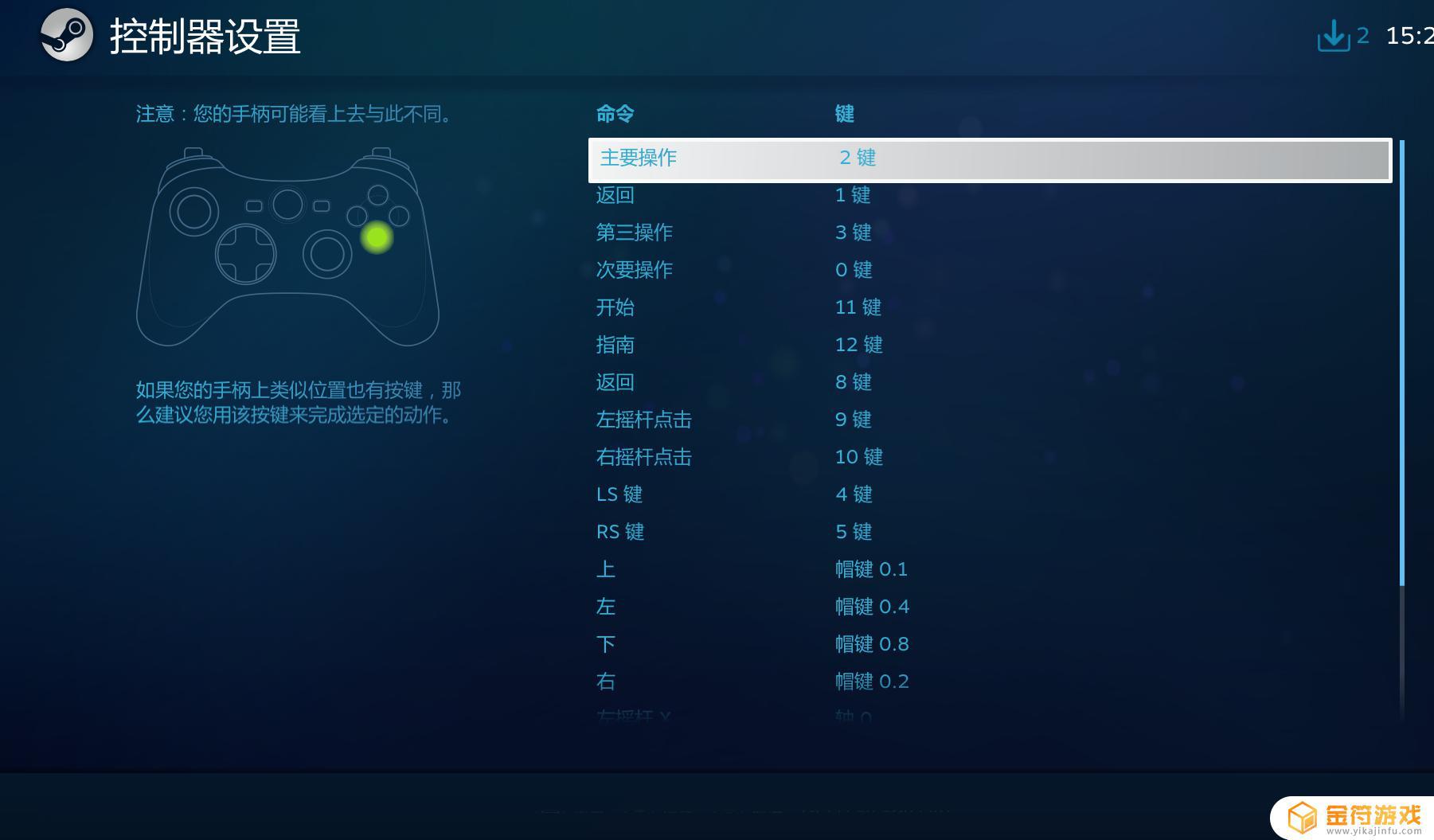
Task: Select the 左 direction row
Action: (990, 607)
